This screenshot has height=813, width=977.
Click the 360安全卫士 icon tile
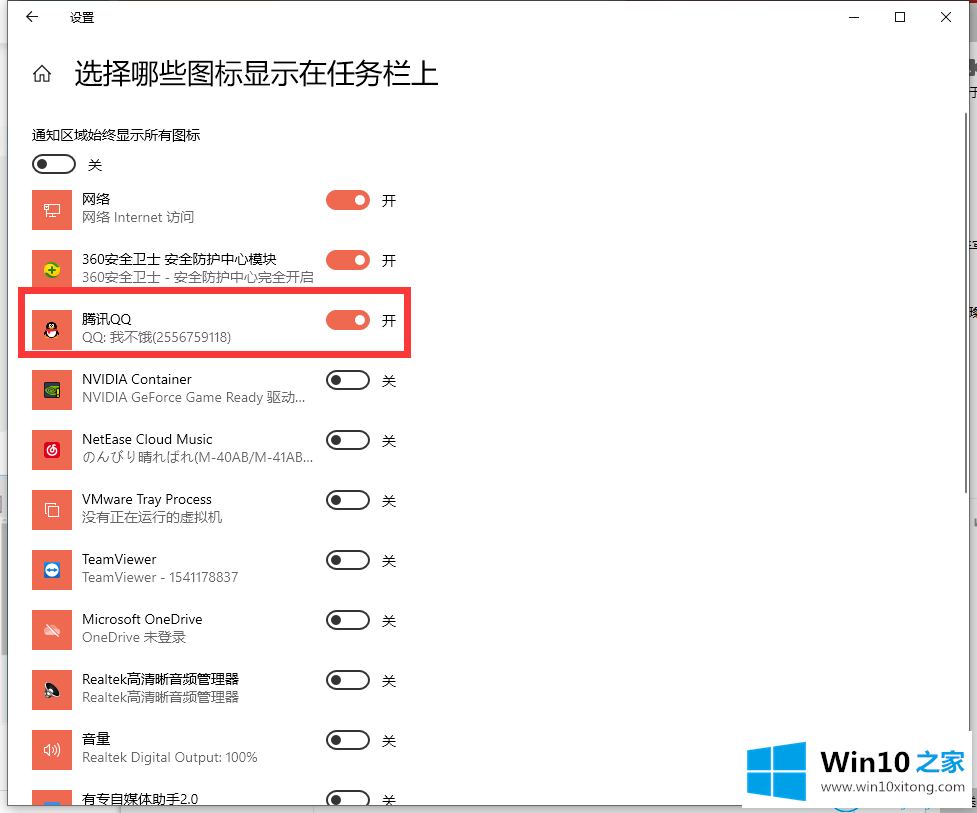click(52, 268)
